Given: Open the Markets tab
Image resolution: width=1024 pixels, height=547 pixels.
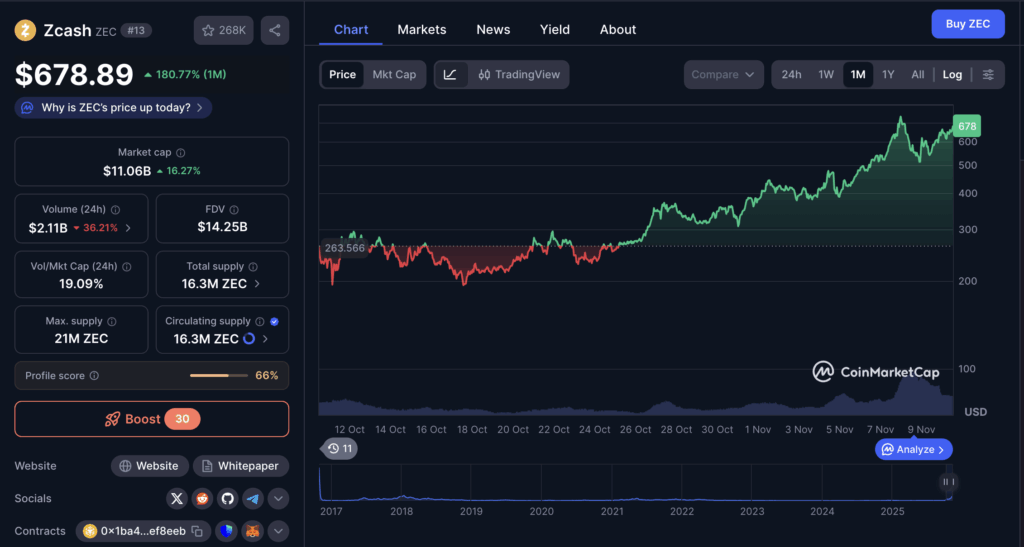Looking at the screenshot, I should (x=422, y=29).
